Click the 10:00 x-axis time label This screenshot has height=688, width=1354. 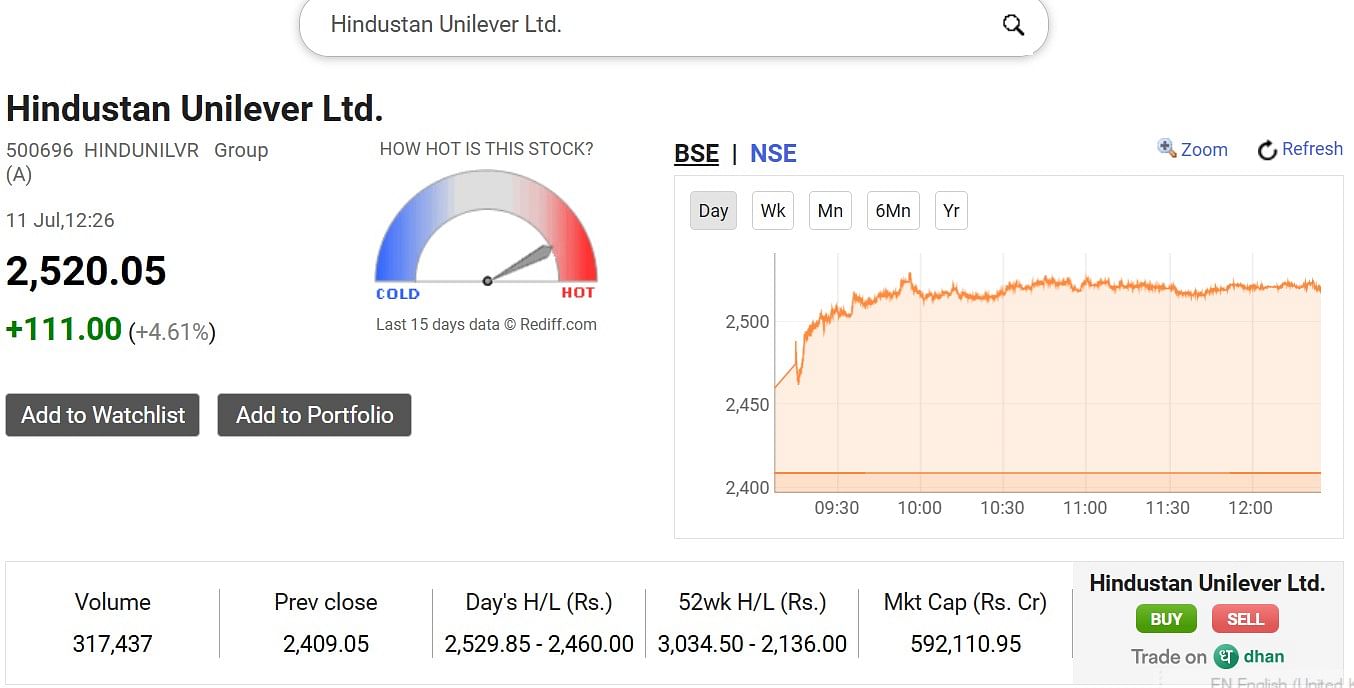(x=919, y=508)
